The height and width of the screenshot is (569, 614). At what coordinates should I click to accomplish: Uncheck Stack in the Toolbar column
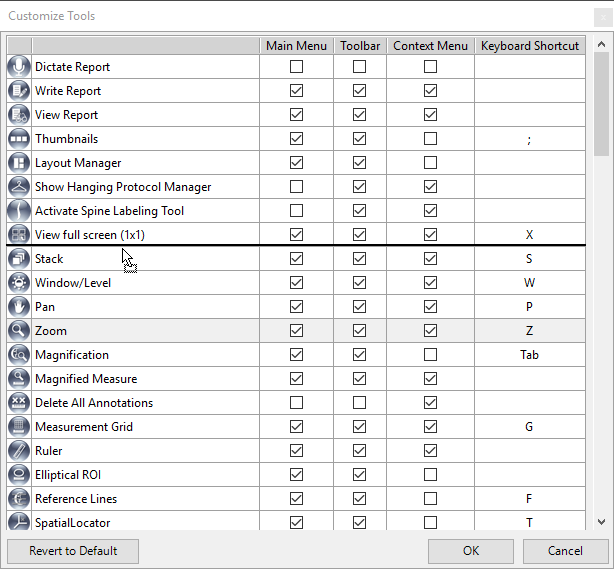(359, 259)
